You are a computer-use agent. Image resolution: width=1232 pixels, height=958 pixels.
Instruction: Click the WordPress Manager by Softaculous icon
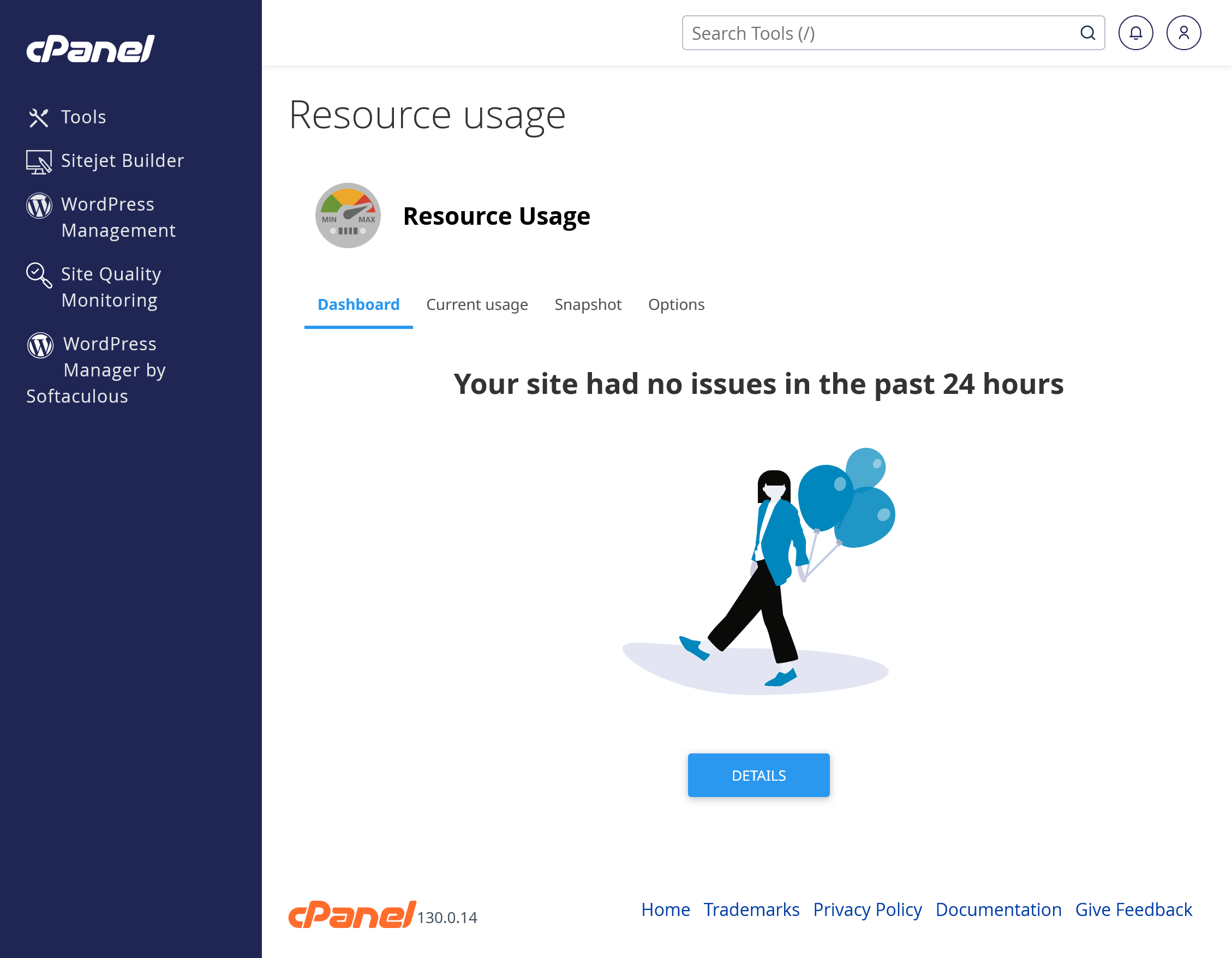click(x=40, y=345)
